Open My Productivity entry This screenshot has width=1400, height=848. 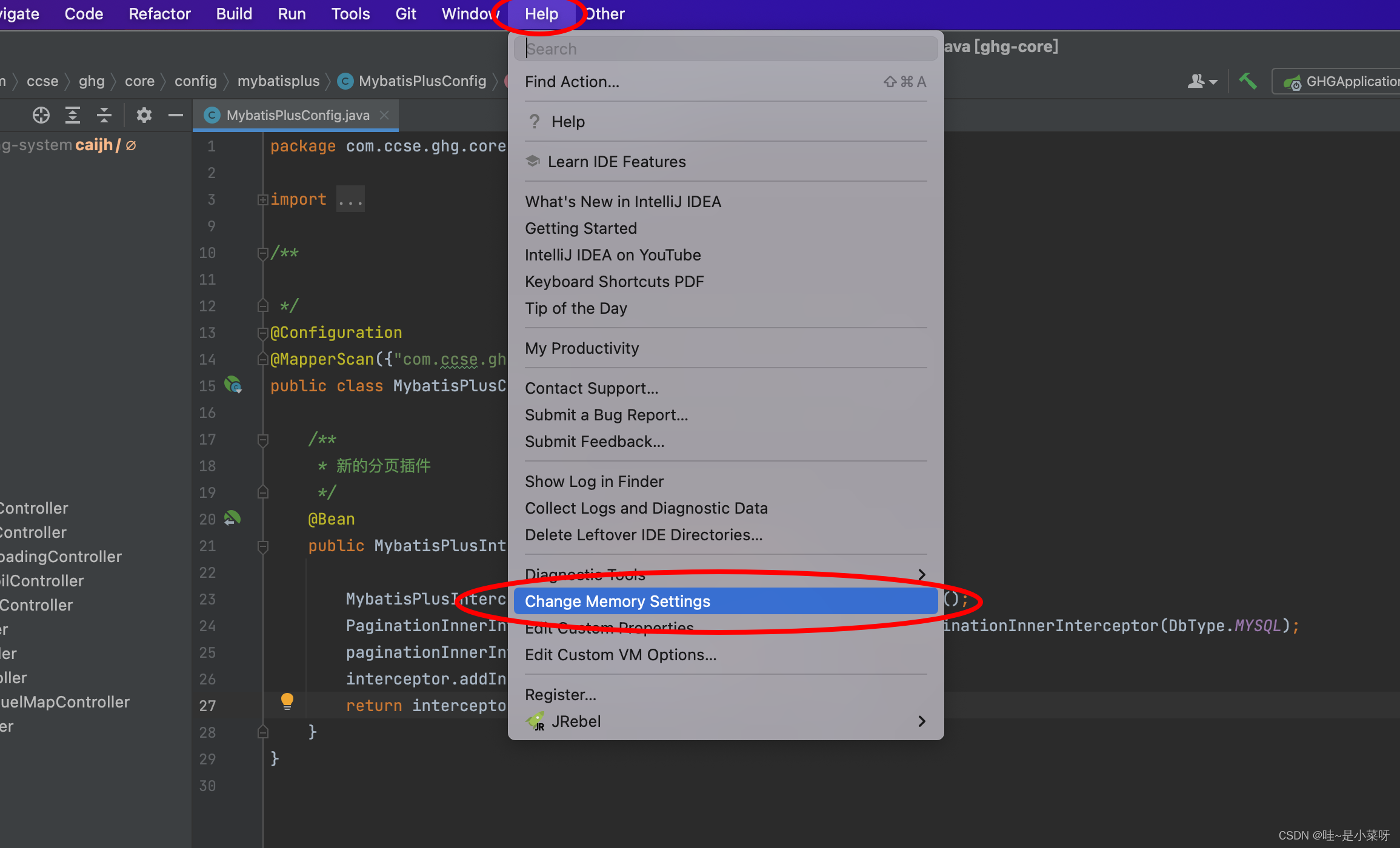pos(725,348)
